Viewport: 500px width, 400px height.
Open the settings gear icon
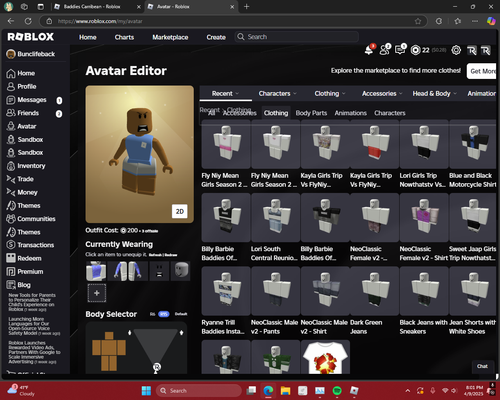coord(456,50)
